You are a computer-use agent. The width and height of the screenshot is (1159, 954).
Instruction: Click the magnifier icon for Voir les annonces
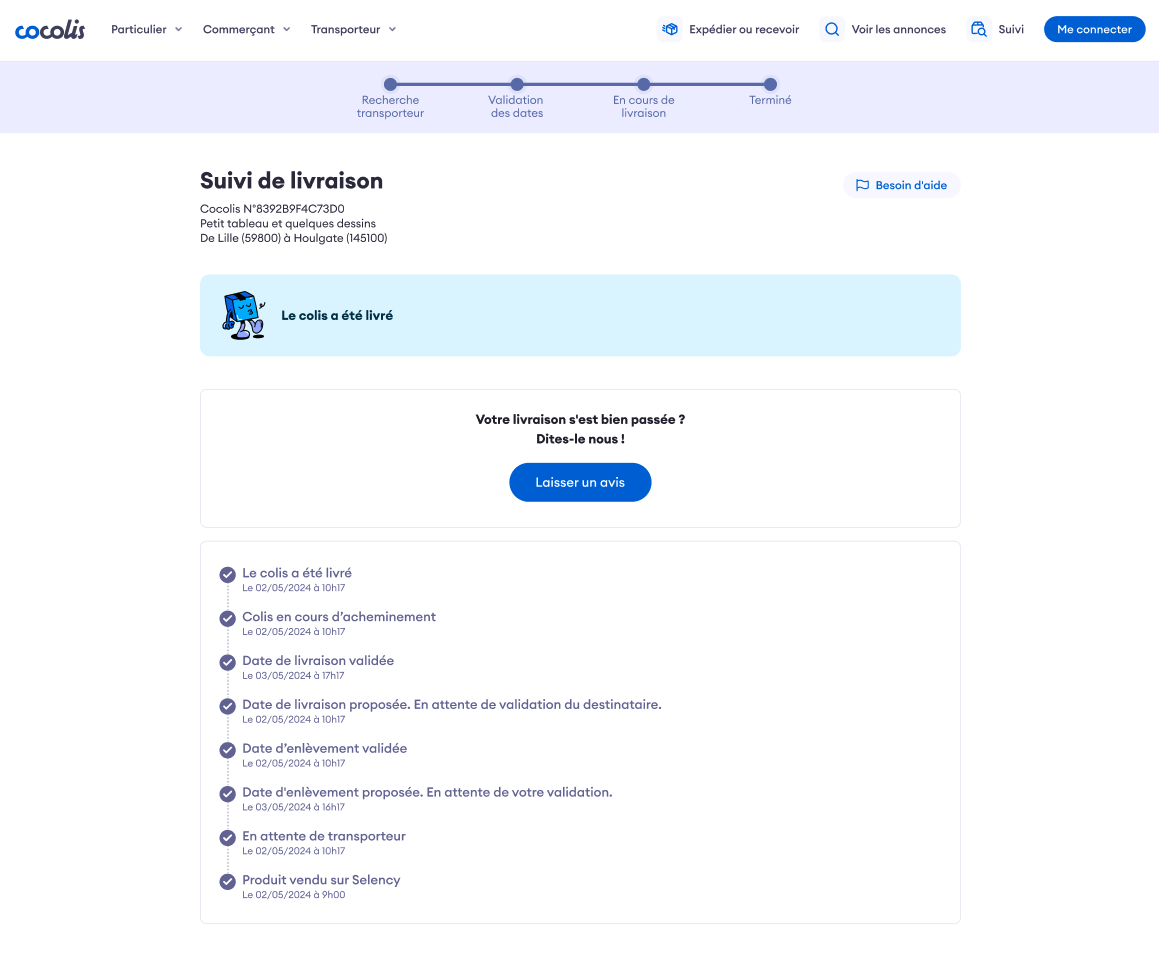click(831, 29)
